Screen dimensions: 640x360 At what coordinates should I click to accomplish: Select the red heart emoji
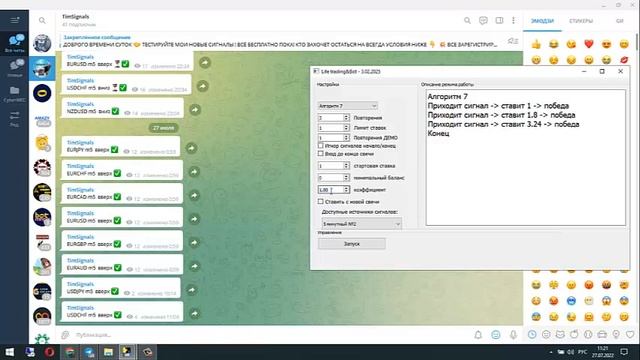[589, 44]
